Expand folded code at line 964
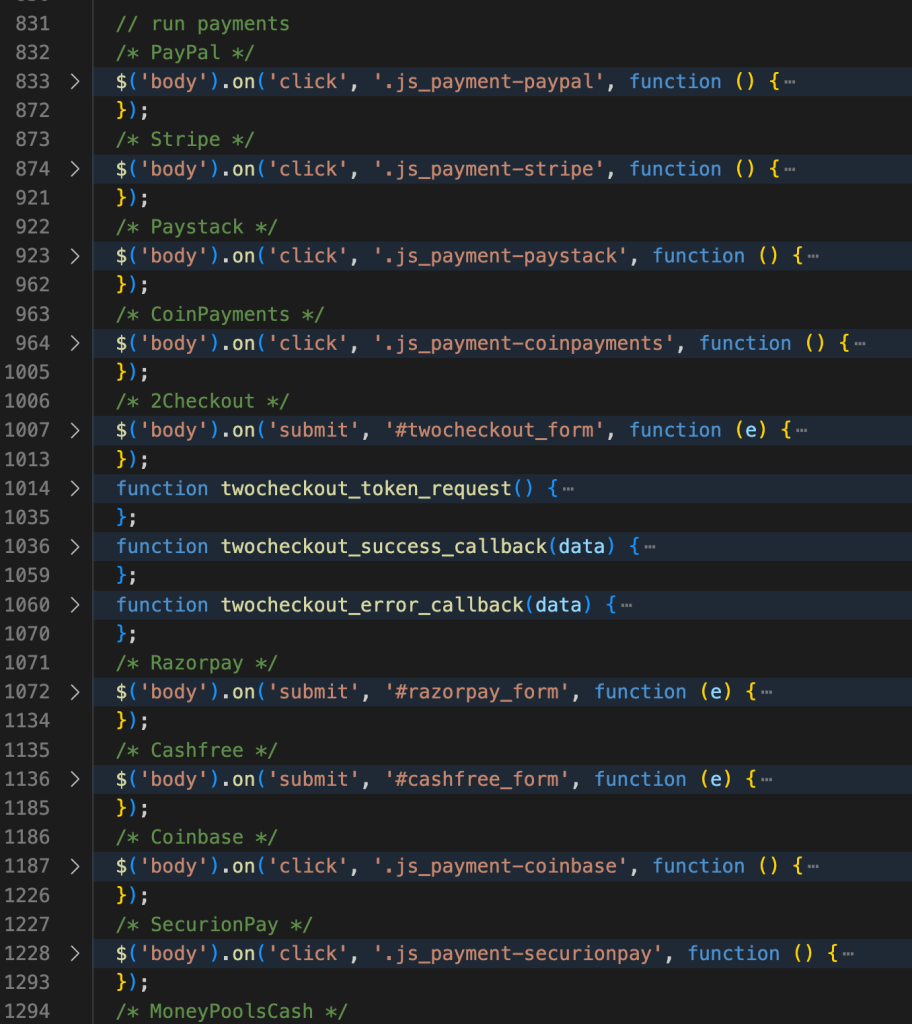This screenshot has height=1024, width=912. [x=75, y=344]
